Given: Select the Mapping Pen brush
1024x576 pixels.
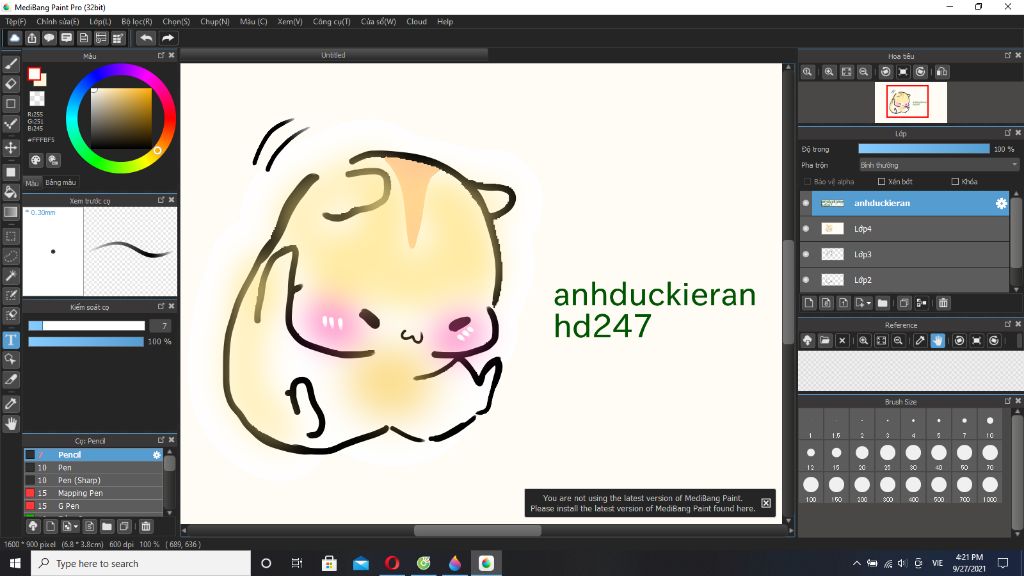Looking at the screenshot, I should click(93, 493).
